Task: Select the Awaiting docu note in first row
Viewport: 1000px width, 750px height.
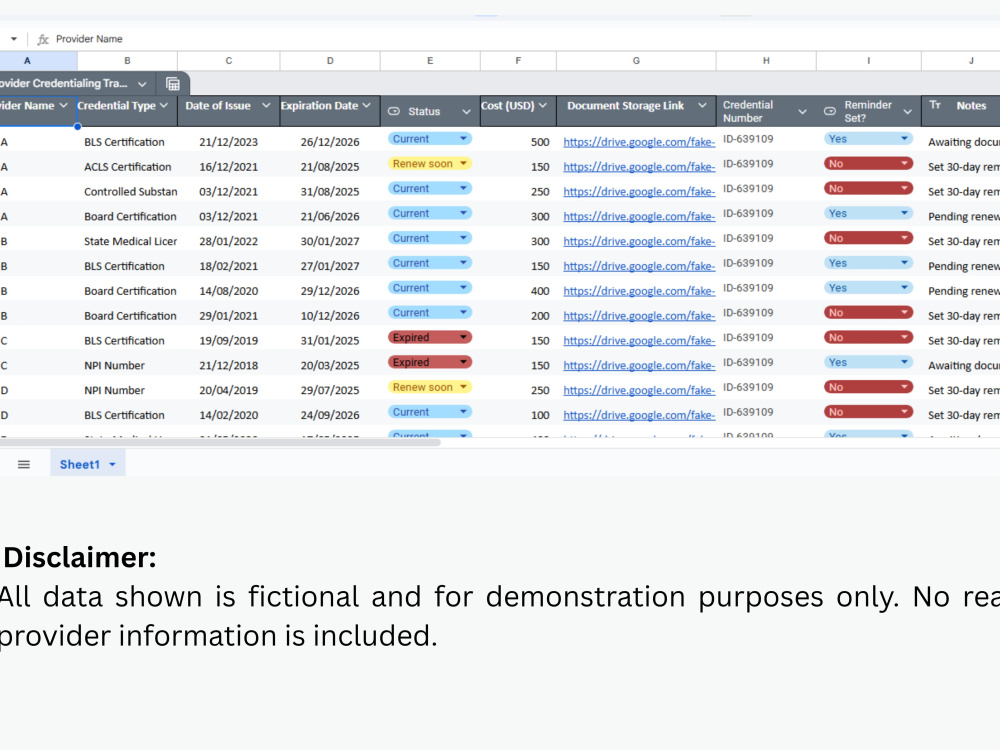Action: point(964,142)
